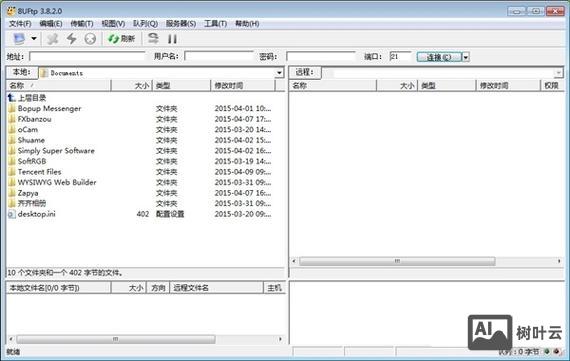
Task: Open the 视图(V) menu
Action: [x=113, y=24]
